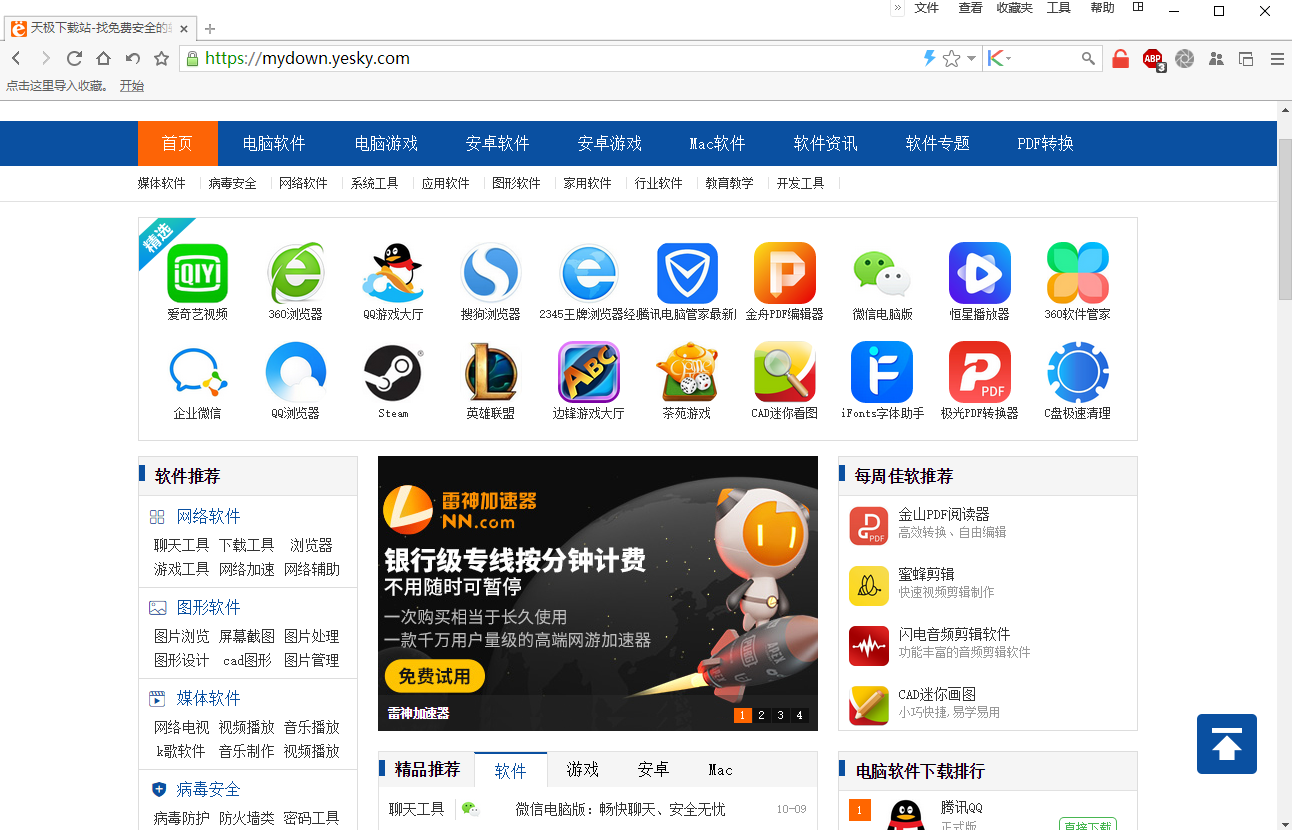Open the 屏幕截图 sidebar link

point(246,636)
